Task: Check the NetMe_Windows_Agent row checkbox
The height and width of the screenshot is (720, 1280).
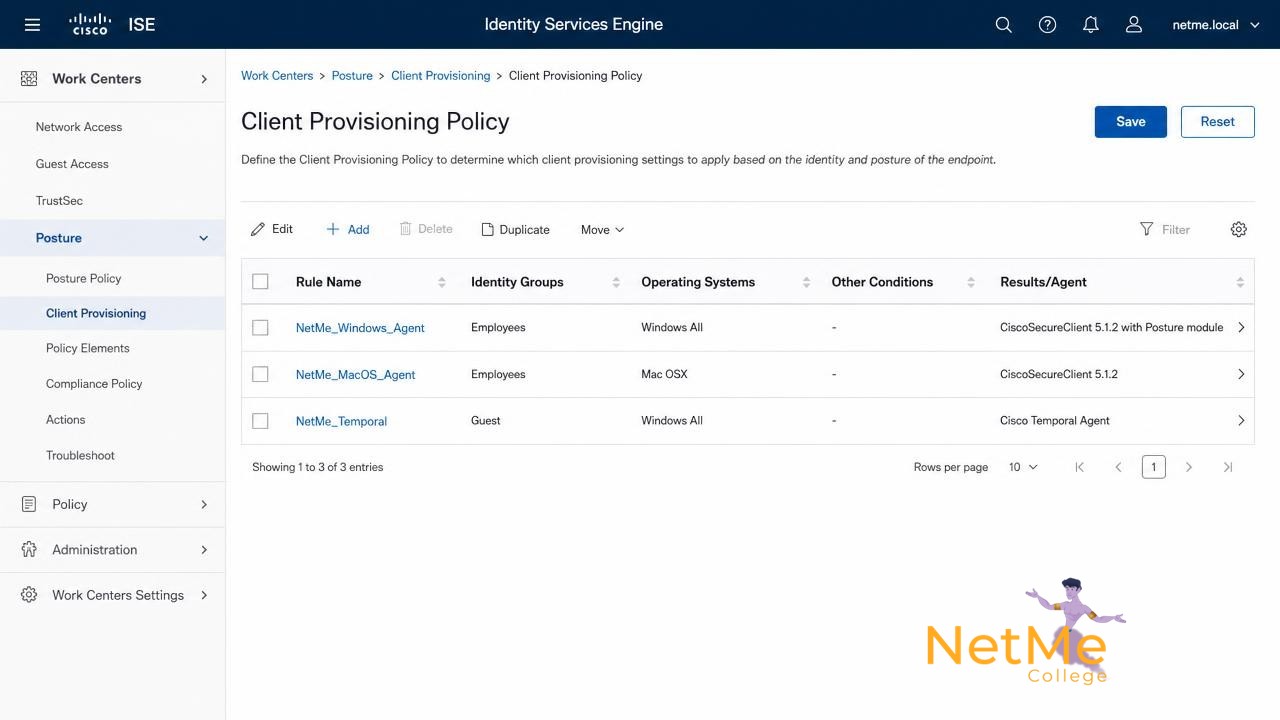Action: click(260, 328)
